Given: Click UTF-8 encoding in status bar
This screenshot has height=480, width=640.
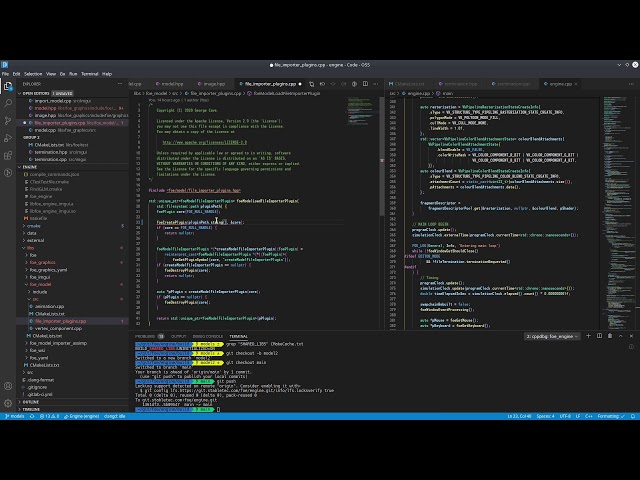Looking at the screenshot, I should coord(565,416).
